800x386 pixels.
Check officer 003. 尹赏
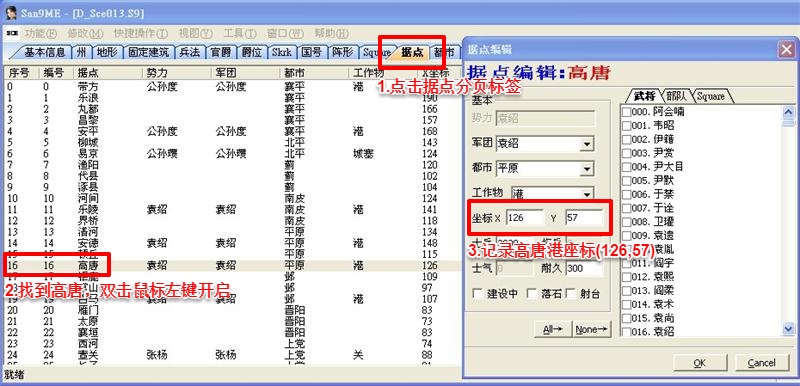pyautogui.click(x=626, y=153)
